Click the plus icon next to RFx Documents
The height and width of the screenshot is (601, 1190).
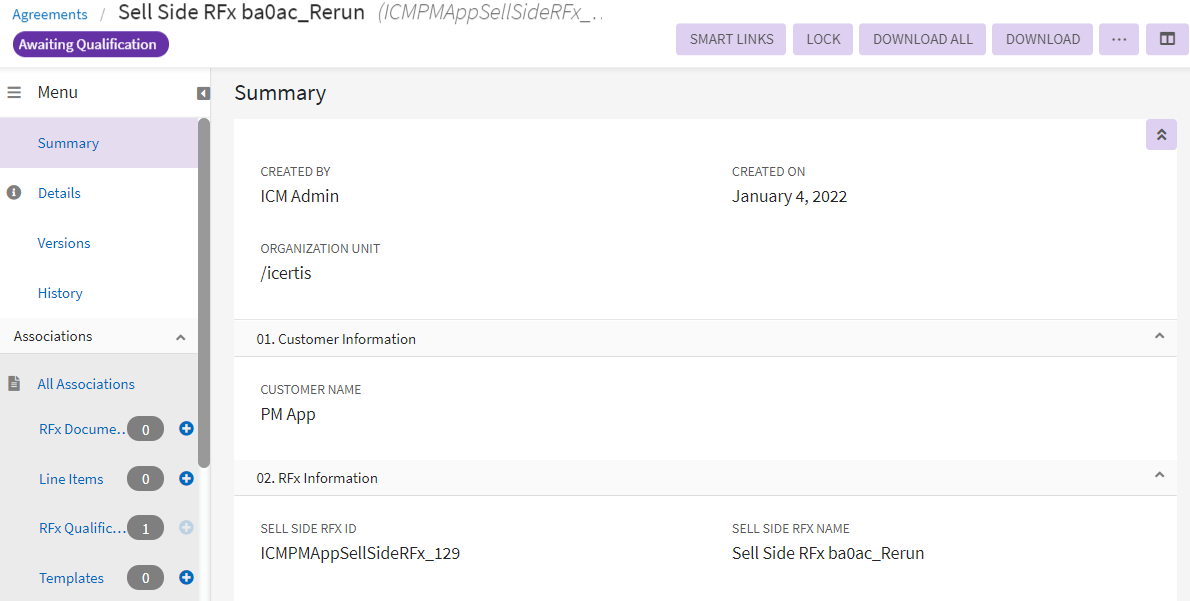point(186,429)
